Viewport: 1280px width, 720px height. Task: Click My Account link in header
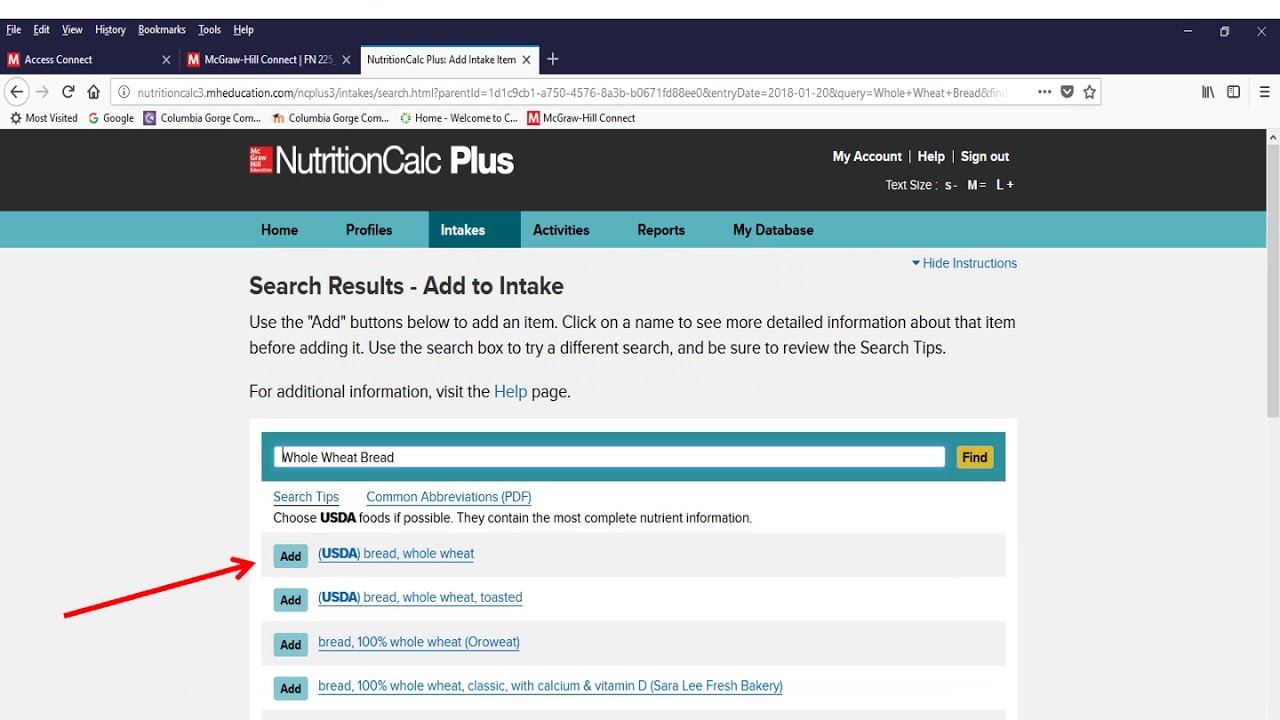[x=867, y=156]
